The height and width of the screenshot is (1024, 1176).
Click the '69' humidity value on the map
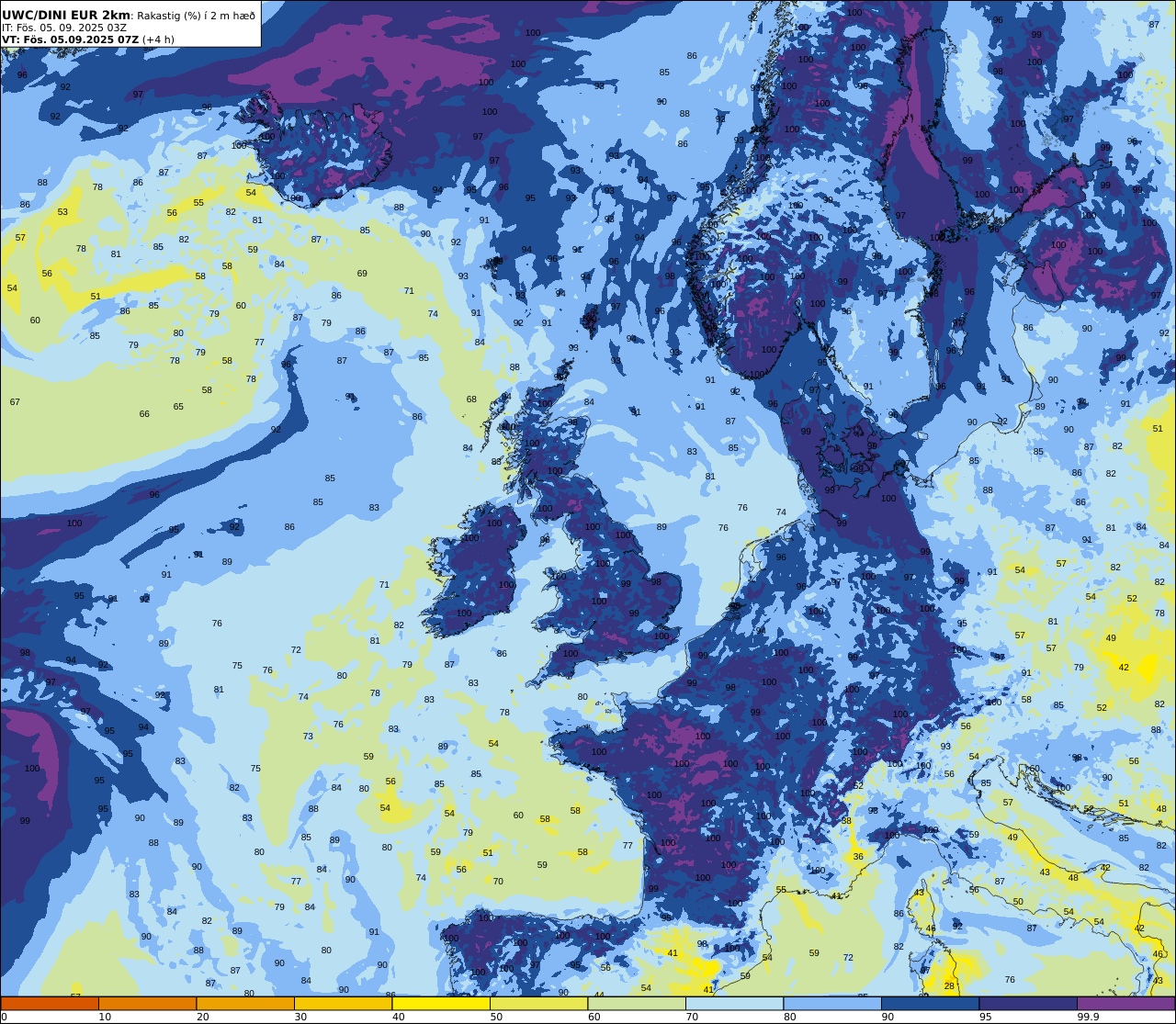[362, 274]
